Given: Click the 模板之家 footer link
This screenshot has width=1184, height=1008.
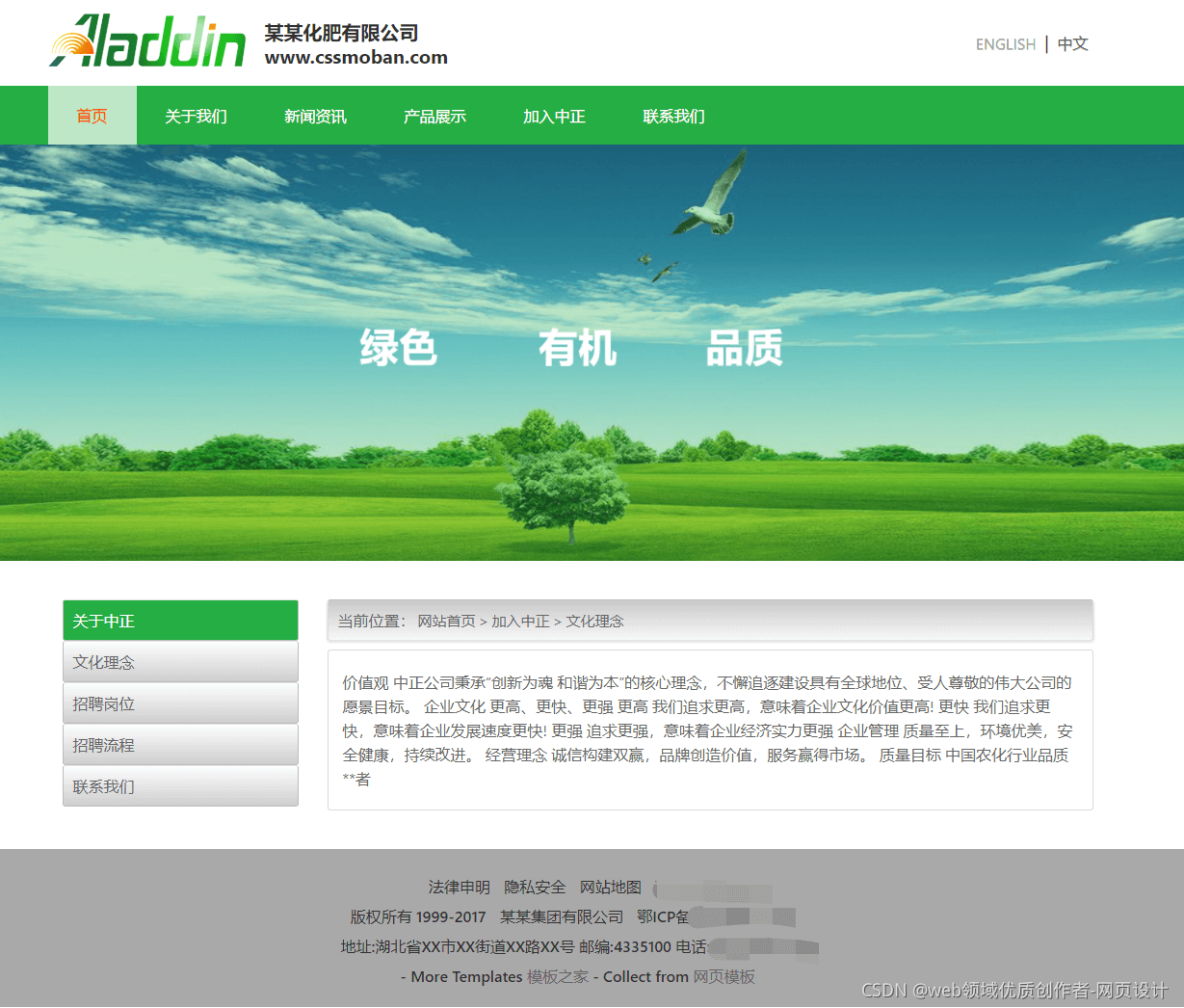Looking at the screenshot, I should [x=558, y=976].
